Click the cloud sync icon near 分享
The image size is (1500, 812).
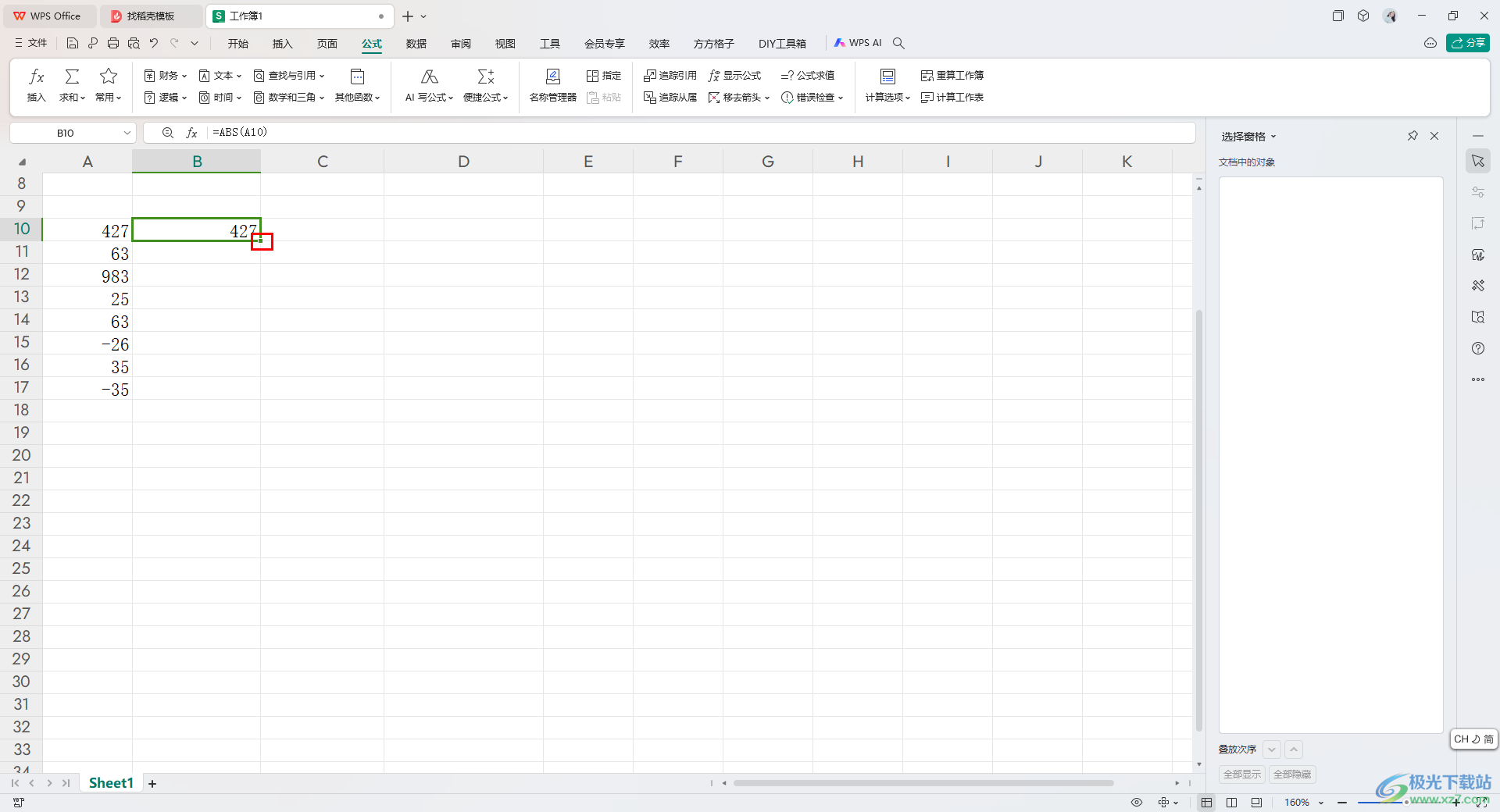point(1430,44)
